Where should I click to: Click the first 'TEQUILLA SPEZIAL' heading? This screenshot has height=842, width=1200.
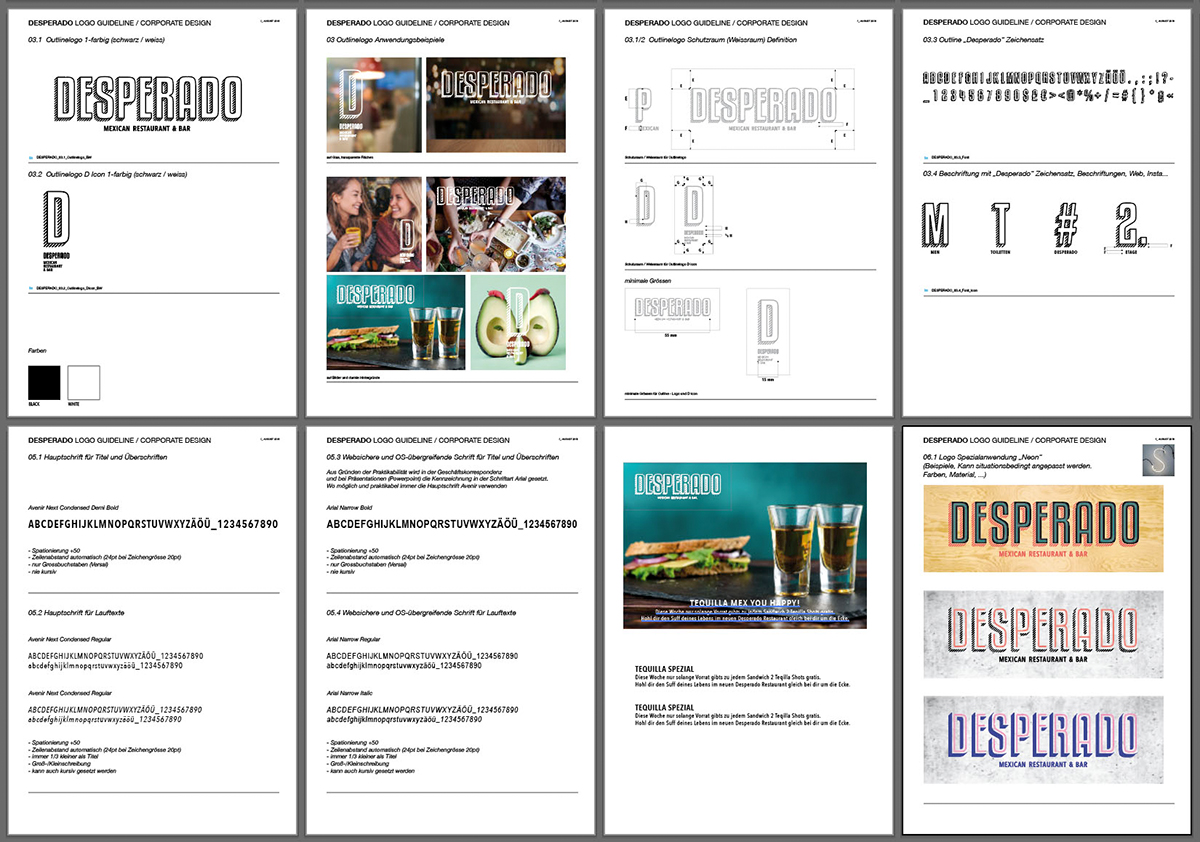pyautogui.click(x=664, y=668)
